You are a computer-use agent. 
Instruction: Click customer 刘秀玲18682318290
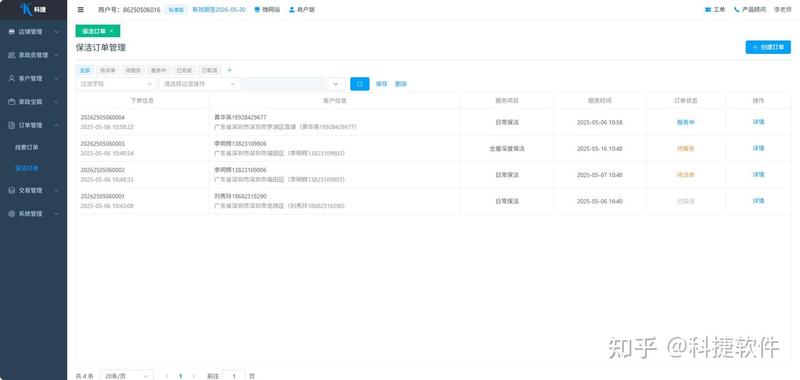(240, 196)
